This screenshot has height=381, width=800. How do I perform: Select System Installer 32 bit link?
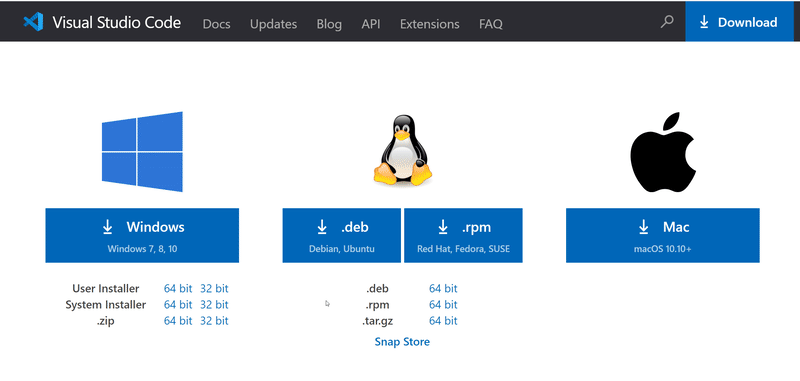(214, 305)
